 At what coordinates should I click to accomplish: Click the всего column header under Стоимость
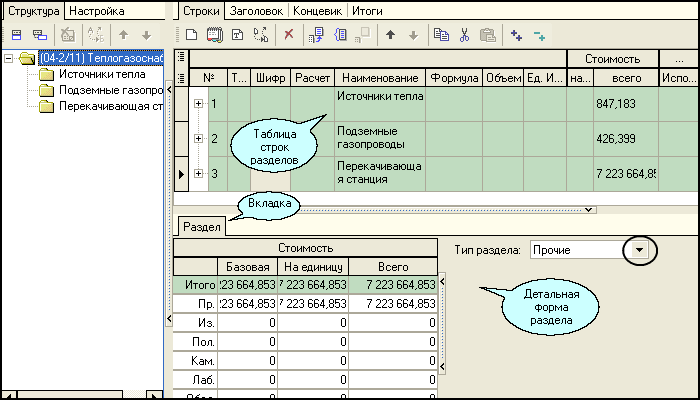pos(626,78)
